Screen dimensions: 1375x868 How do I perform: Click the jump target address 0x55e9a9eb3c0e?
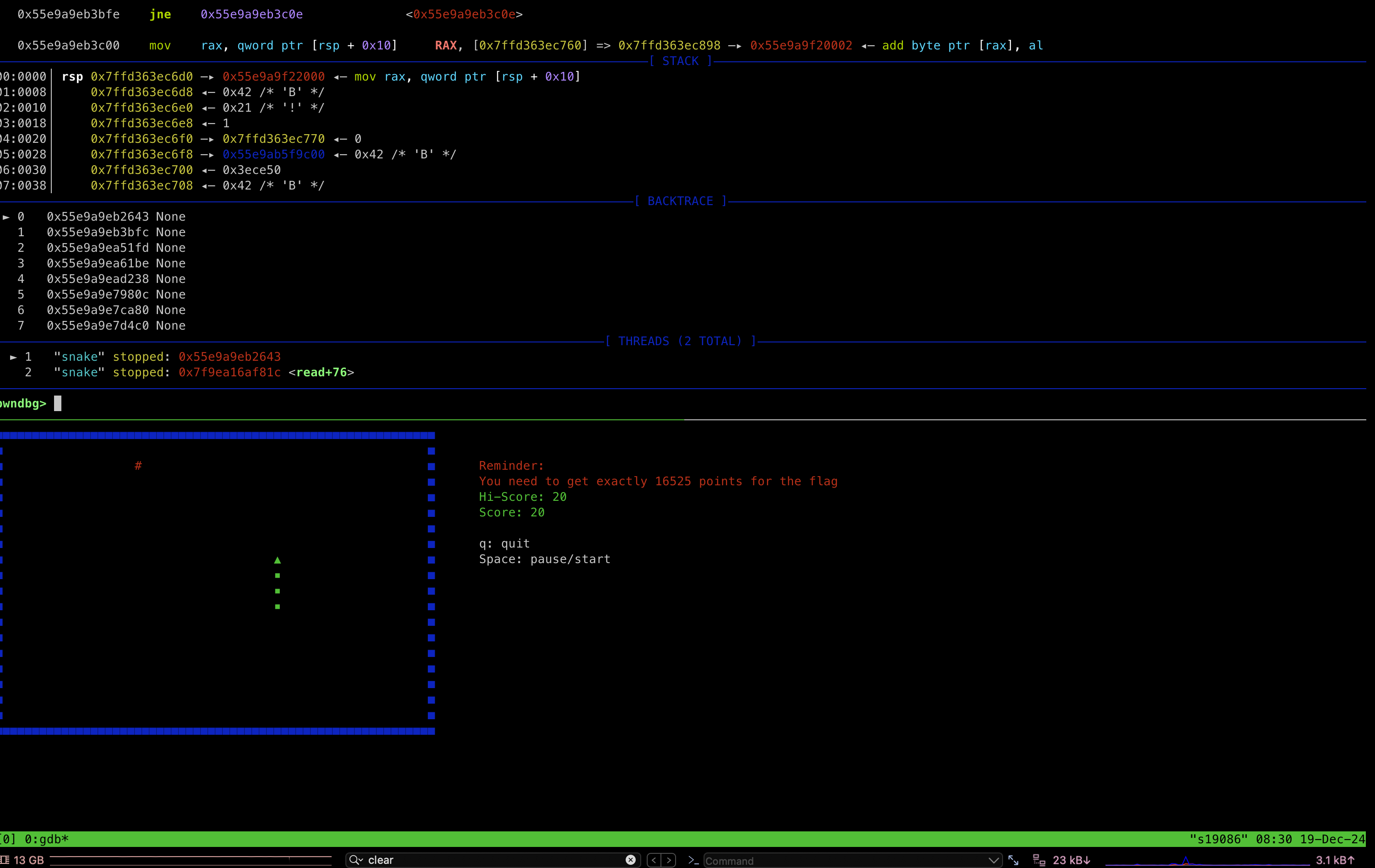[251, 14]
